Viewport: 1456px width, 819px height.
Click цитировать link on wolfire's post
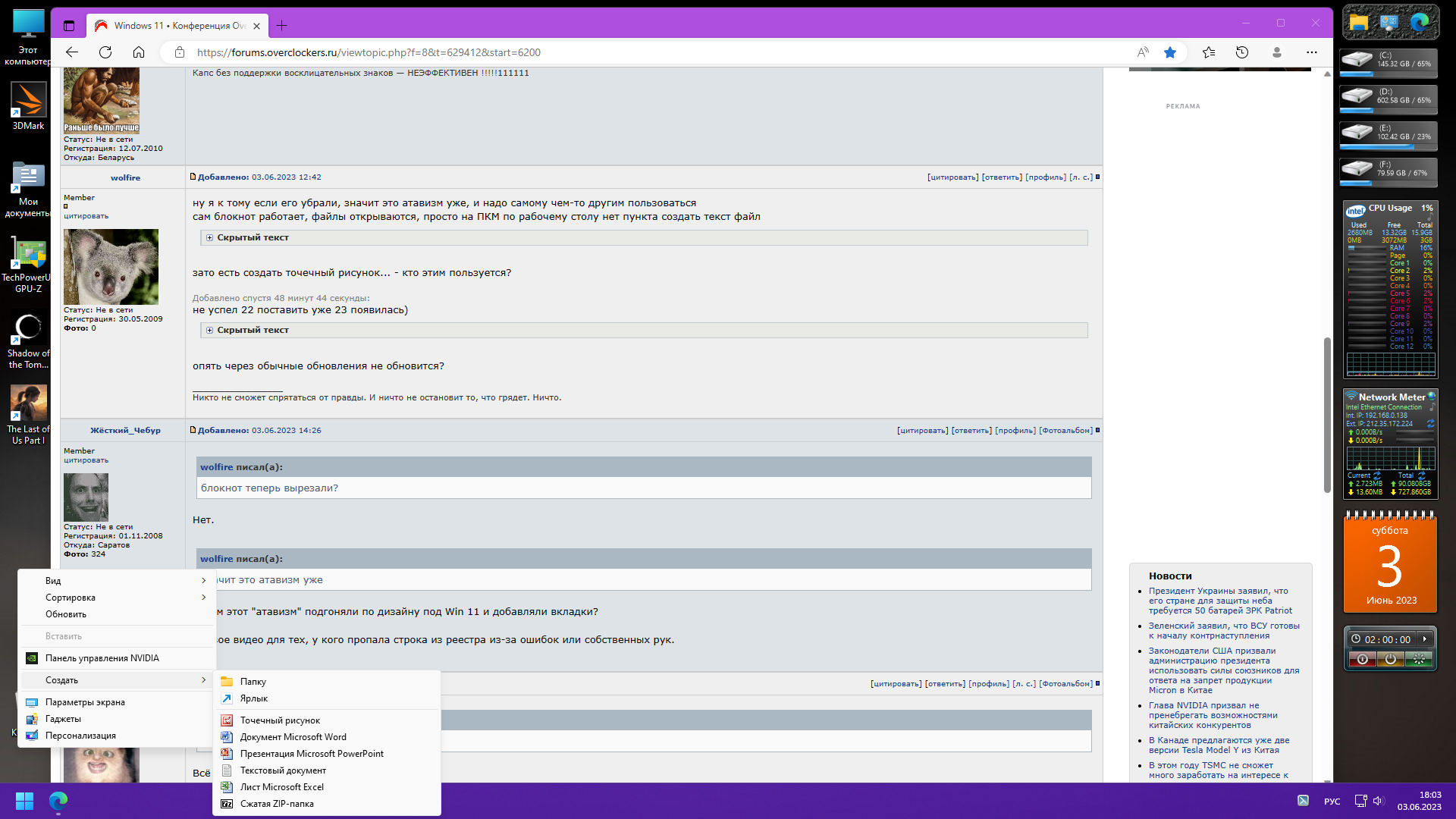(952, 177)
